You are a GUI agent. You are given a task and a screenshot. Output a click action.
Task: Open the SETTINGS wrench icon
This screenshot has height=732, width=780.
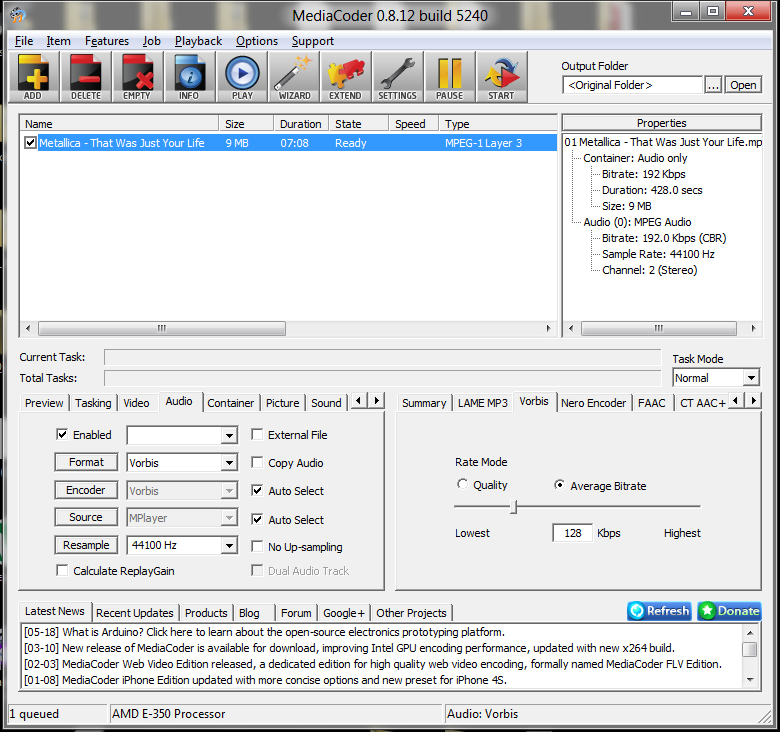(397, 77)
